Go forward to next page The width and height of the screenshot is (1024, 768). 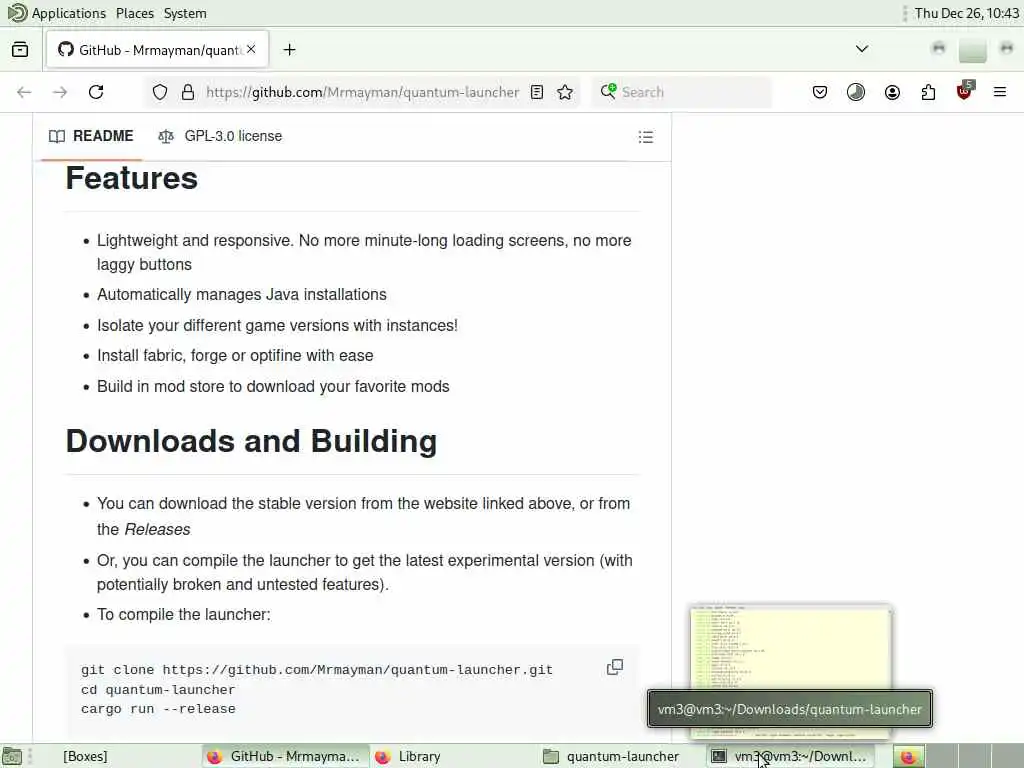60,92
